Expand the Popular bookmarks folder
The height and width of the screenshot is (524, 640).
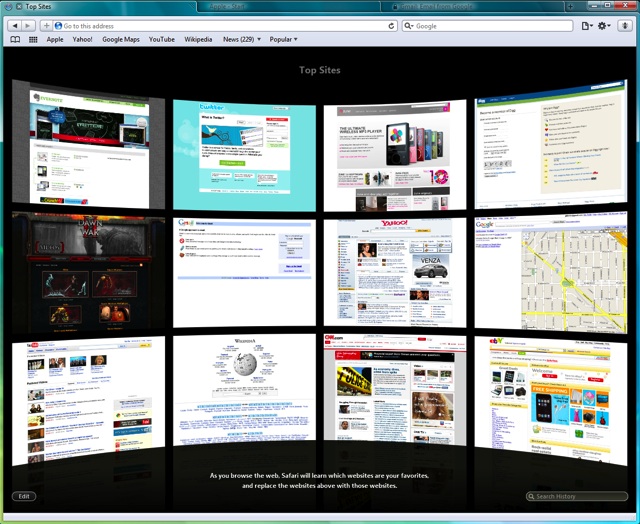(x=283, y=40)
